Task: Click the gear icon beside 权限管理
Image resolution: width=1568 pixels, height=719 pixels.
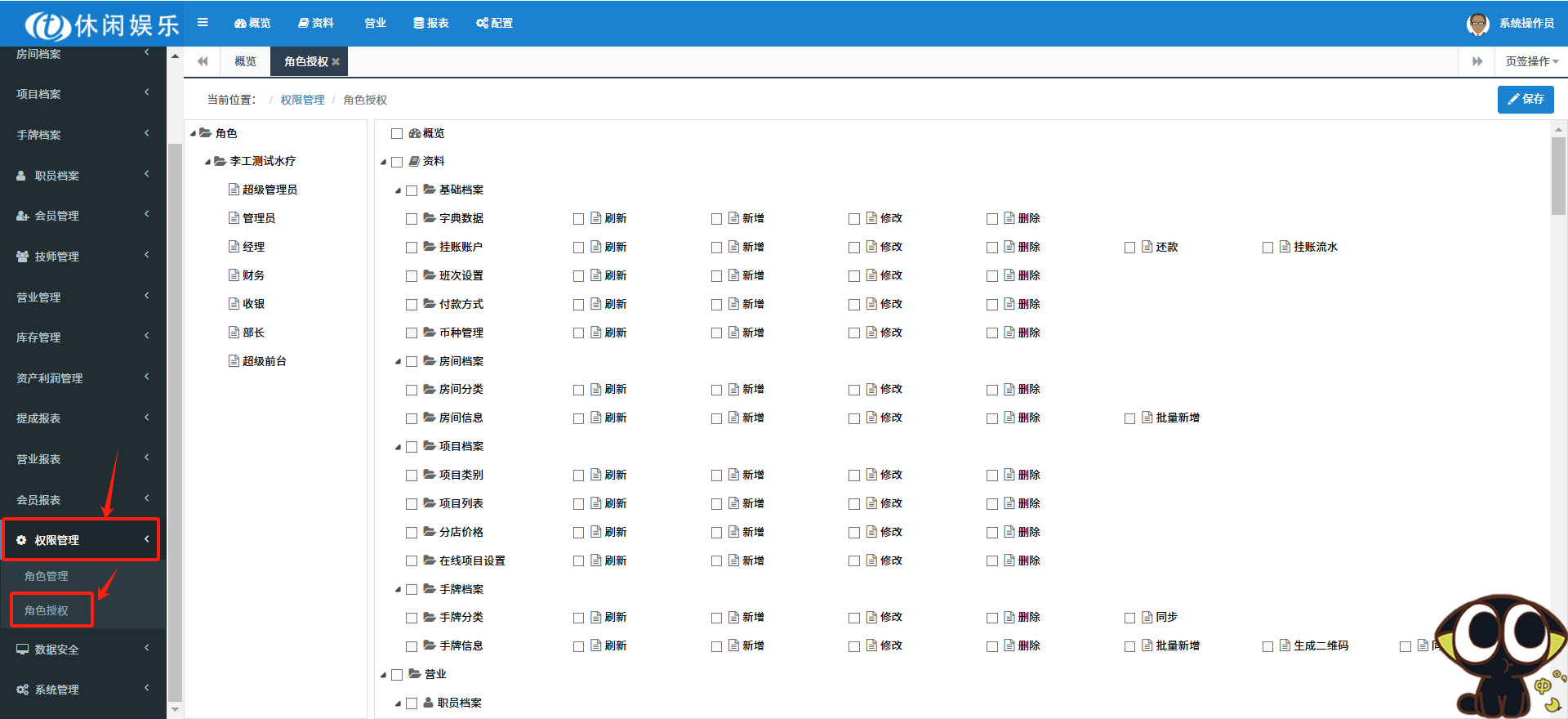Action: (21, 540)
